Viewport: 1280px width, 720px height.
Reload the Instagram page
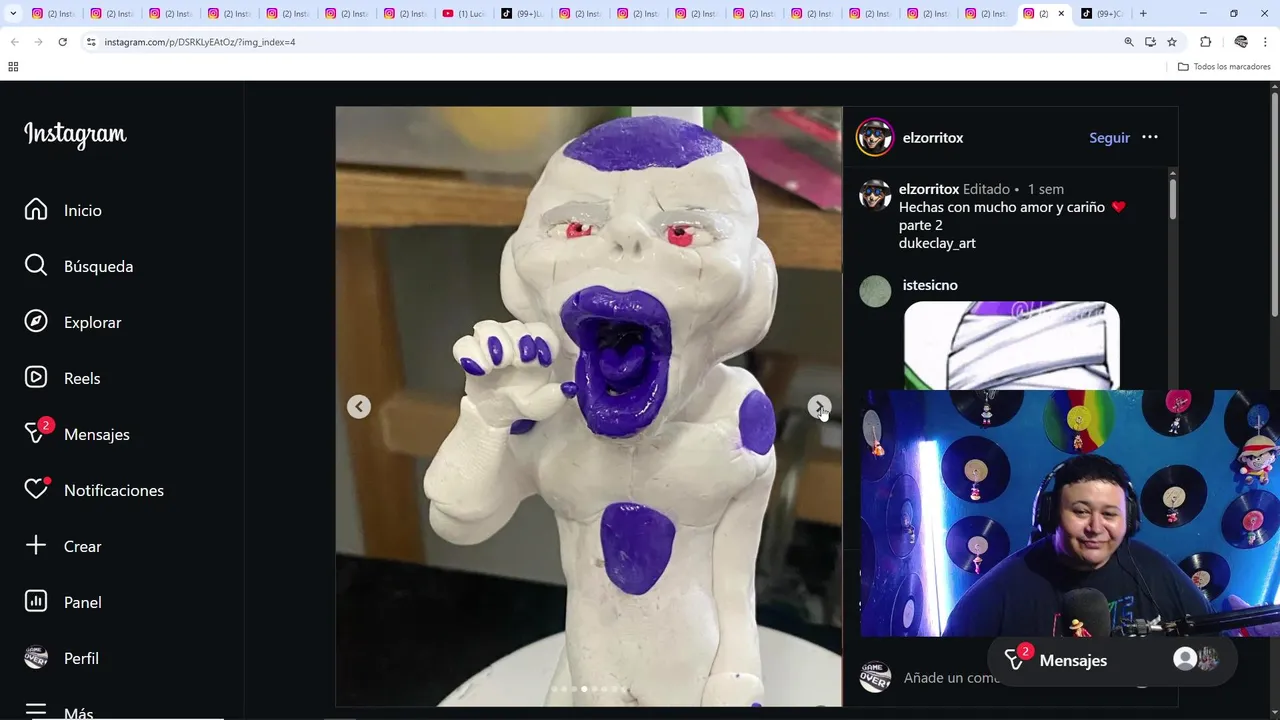coord(62,42)
